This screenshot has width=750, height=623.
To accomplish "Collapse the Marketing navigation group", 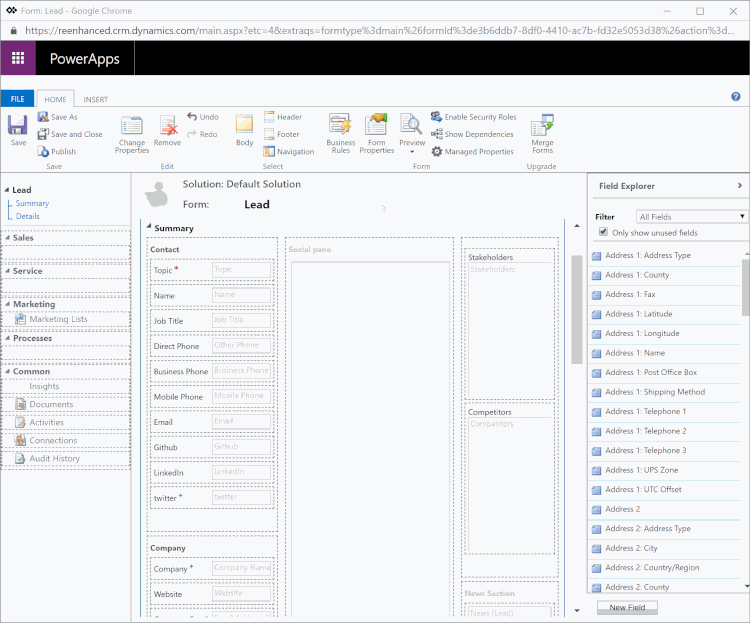I will point(8,304).
